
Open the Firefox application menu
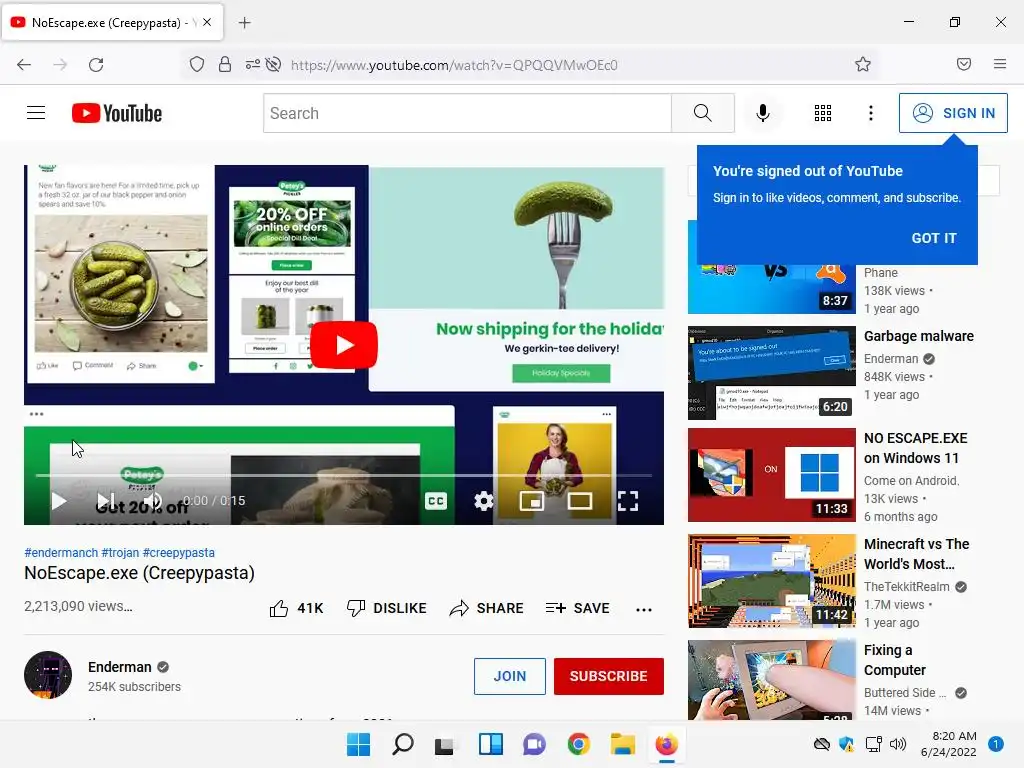point(999,64)
